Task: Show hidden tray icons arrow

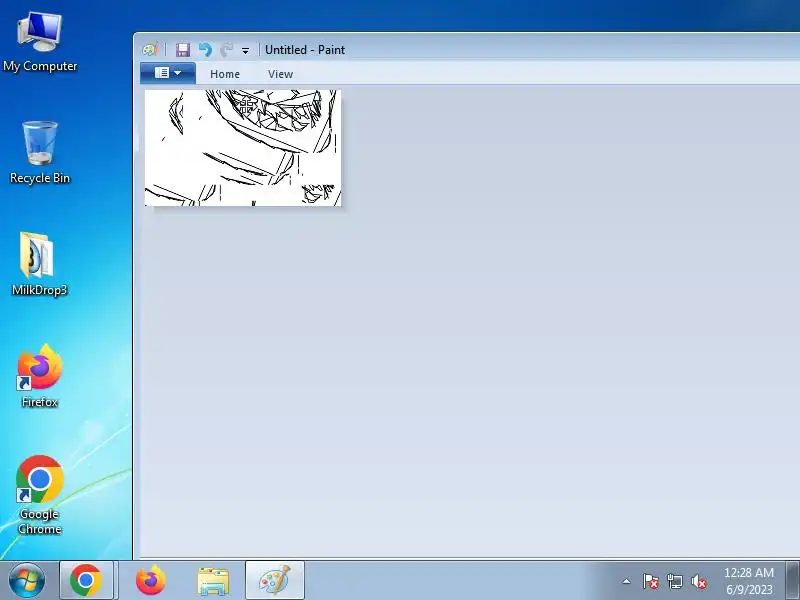Action: coord(627,581)
